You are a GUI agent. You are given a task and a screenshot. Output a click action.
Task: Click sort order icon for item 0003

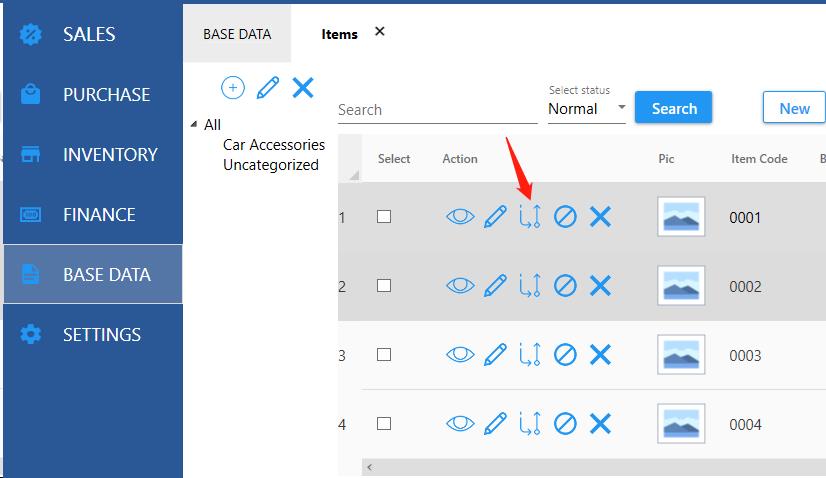point(530,355)
